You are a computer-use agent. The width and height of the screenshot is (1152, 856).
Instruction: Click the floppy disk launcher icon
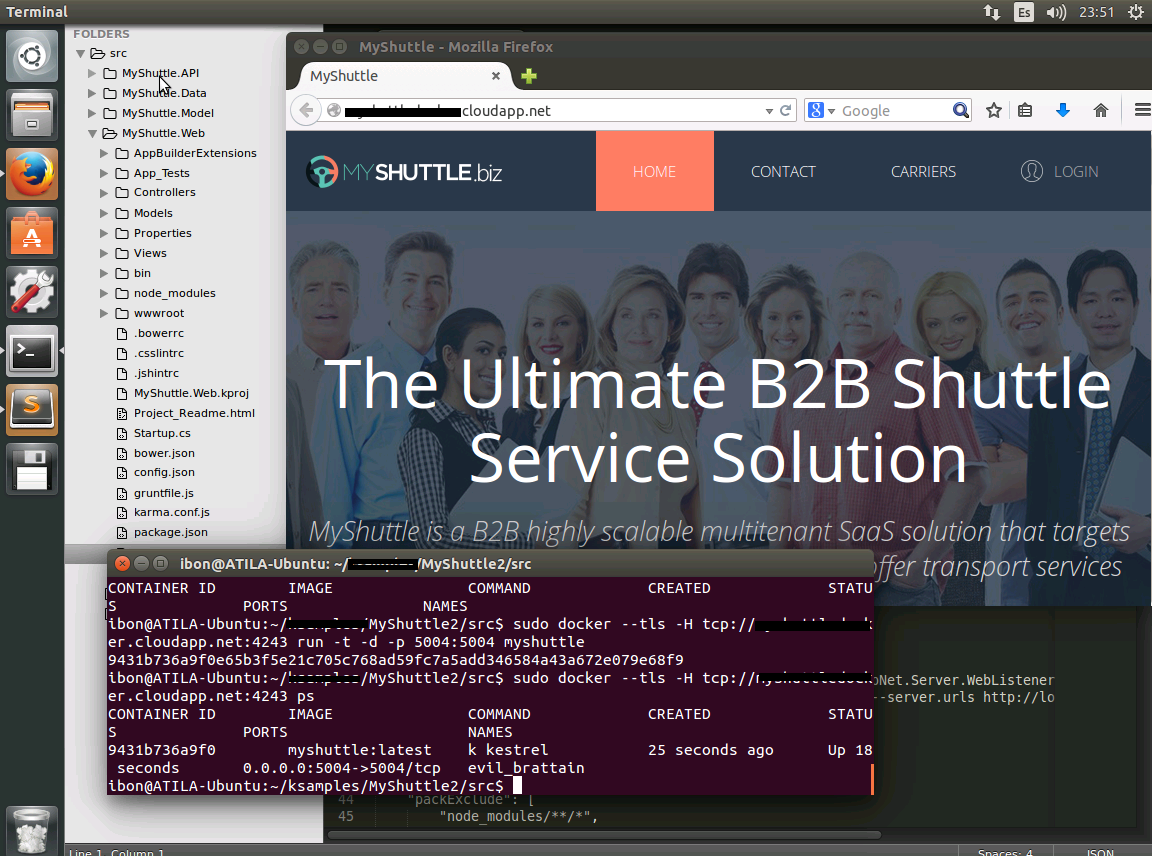32,469
